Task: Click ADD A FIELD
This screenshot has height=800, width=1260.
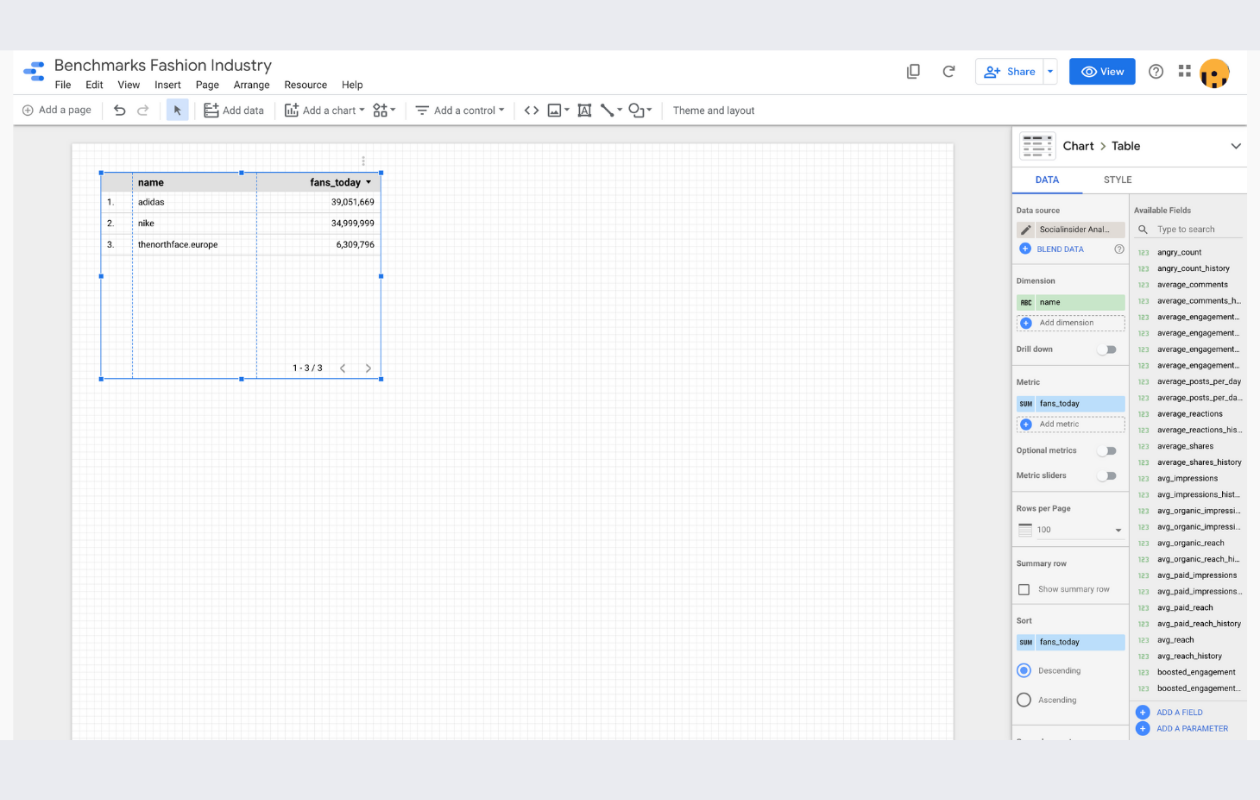Action: (x=1180, y=712)
